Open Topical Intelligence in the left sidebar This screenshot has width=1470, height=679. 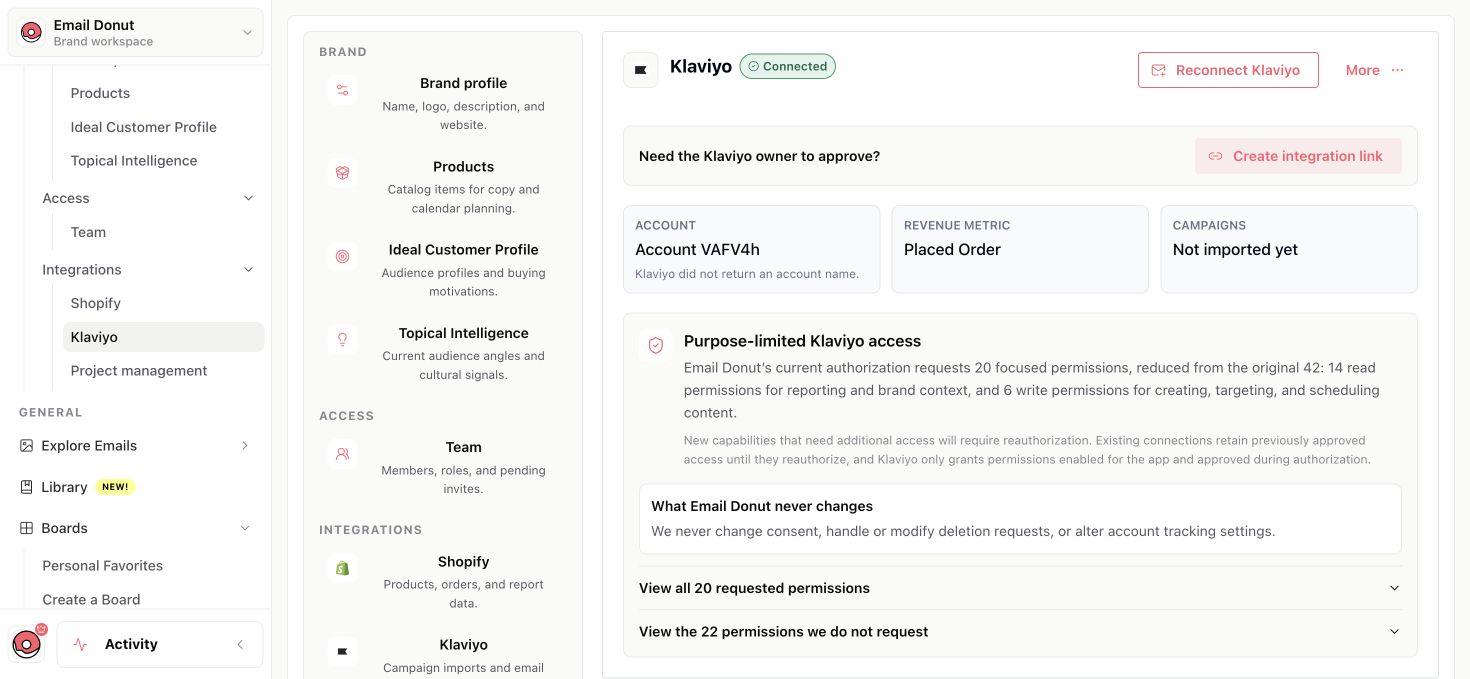coord(134,161)
